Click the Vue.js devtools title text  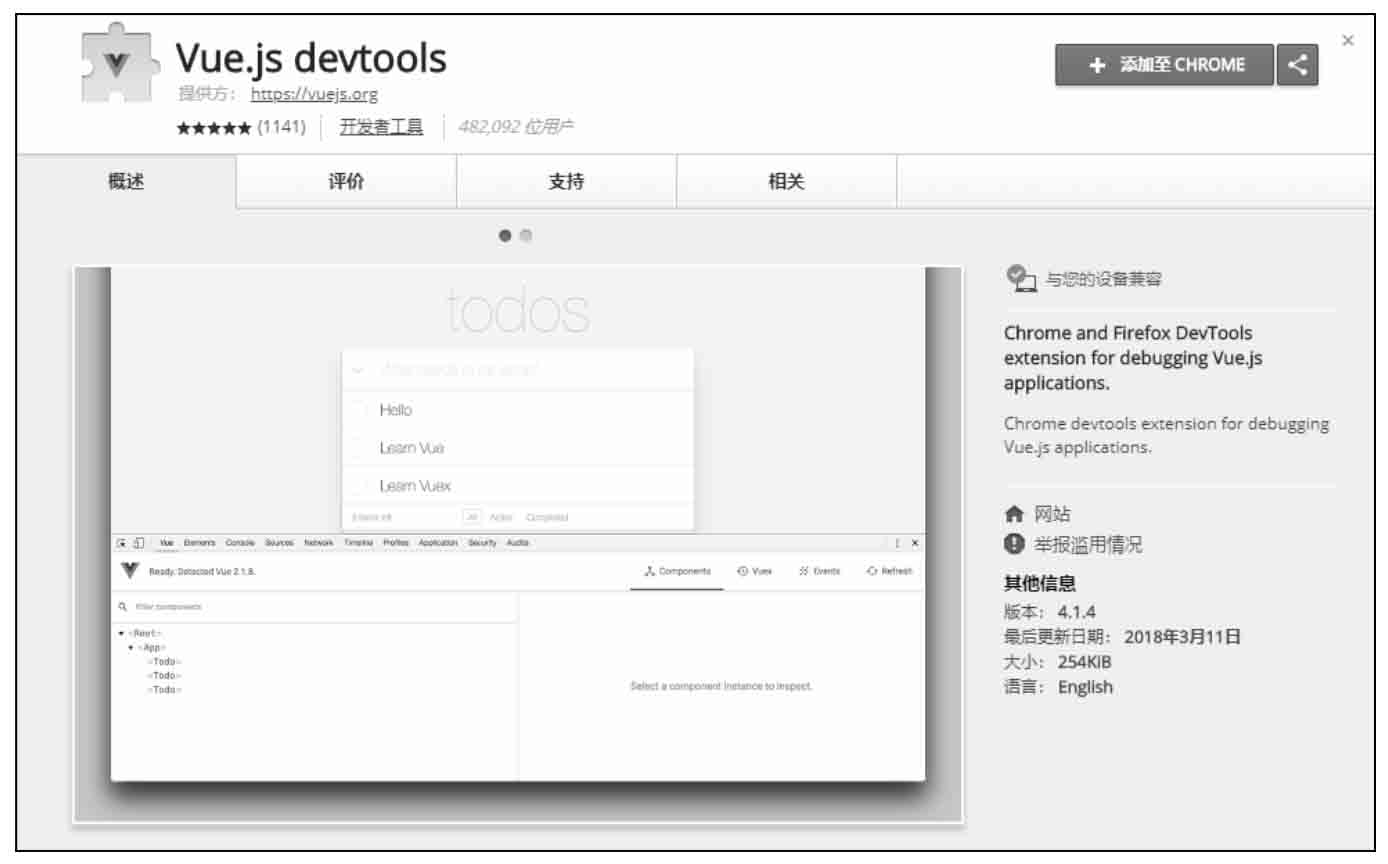pos(311,60)
